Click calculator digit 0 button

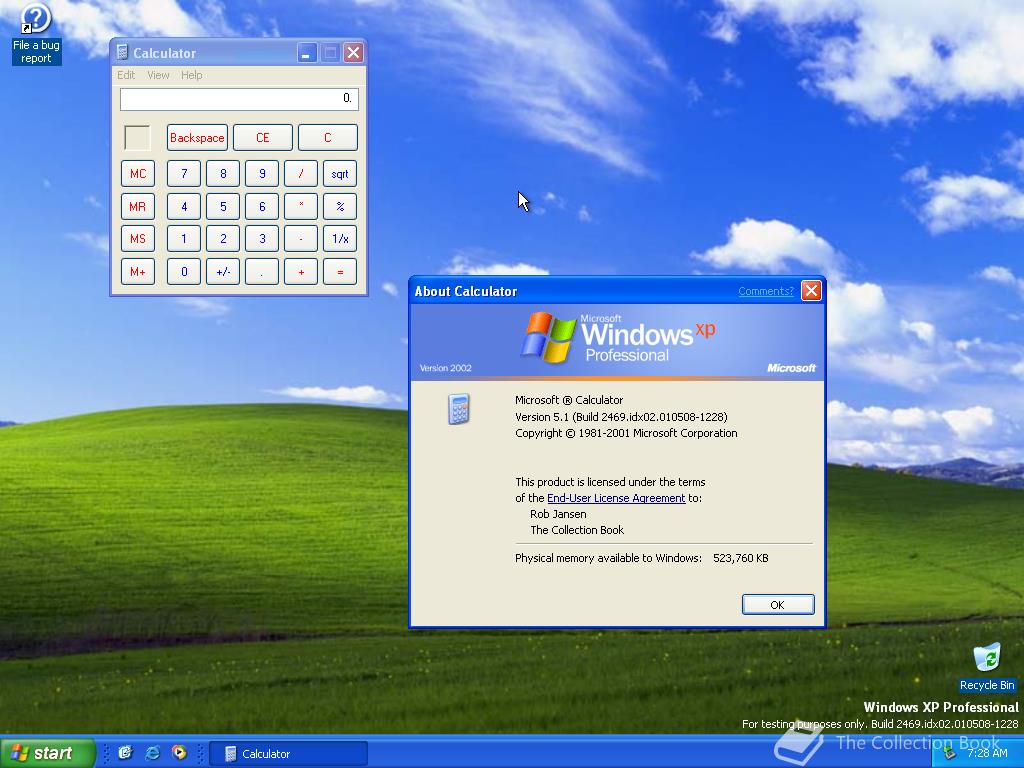pyautogui.click(x=184, y=272)
